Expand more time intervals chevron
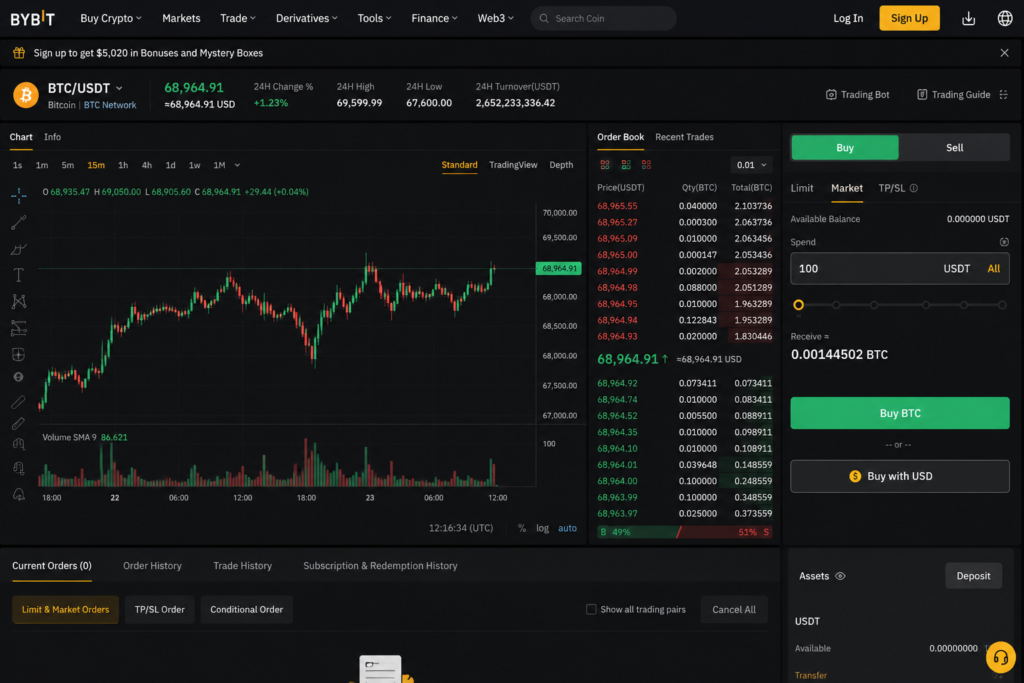The height and width of the screenshot is (683, 1024). [237, 165]
